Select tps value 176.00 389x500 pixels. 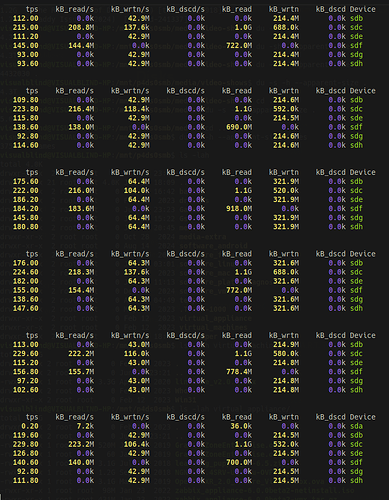26,263
